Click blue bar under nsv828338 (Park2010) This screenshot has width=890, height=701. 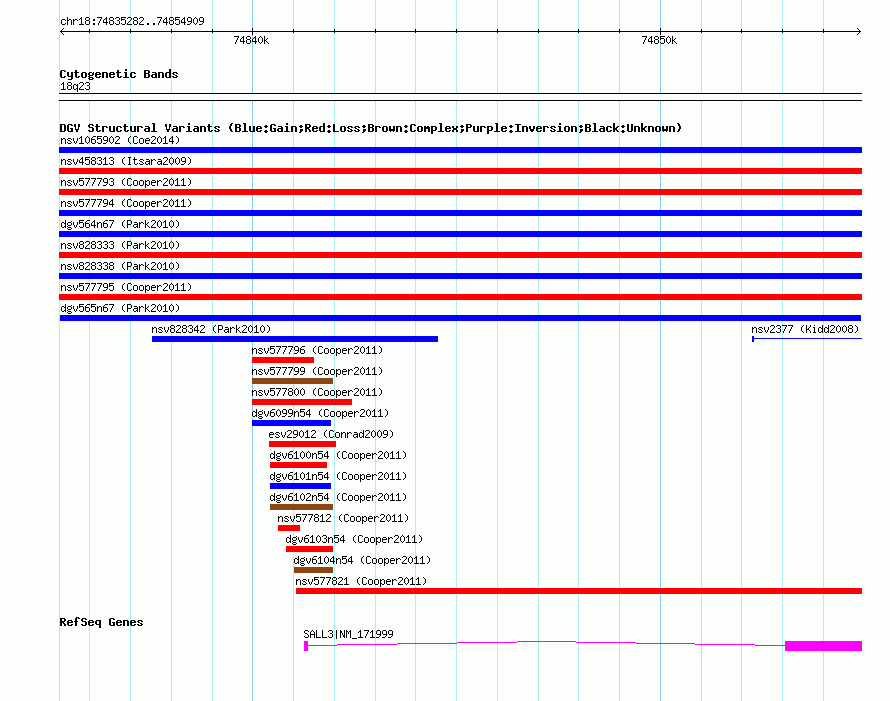pyautogui.click(x=460, y=276)
